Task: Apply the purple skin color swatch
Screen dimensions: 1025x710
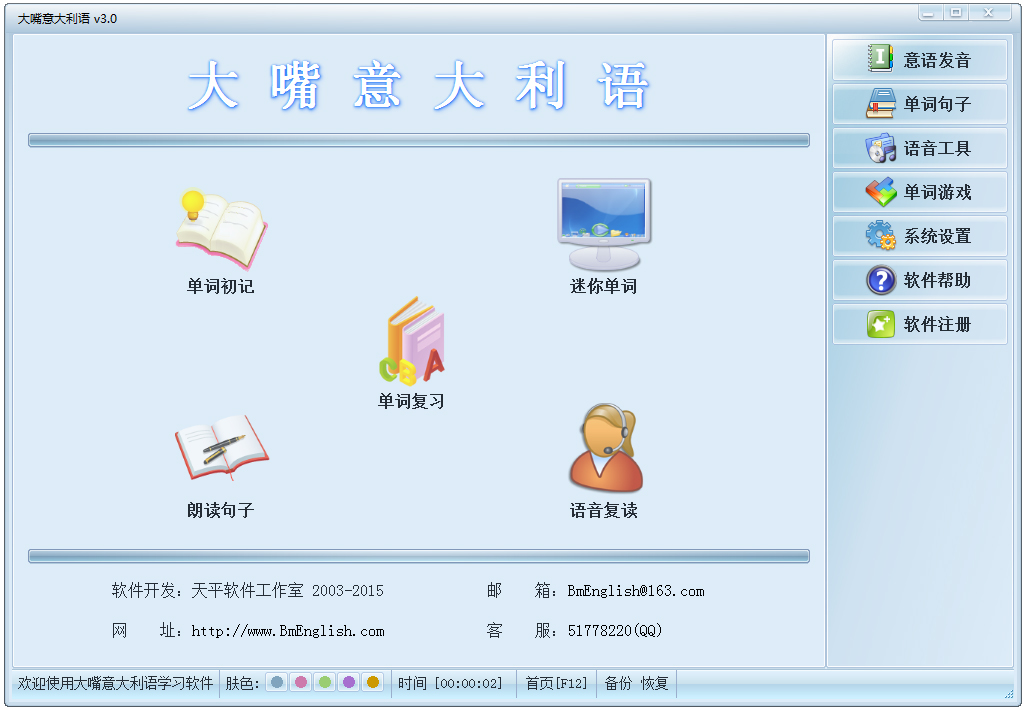Action: click(x=349, y=683)
